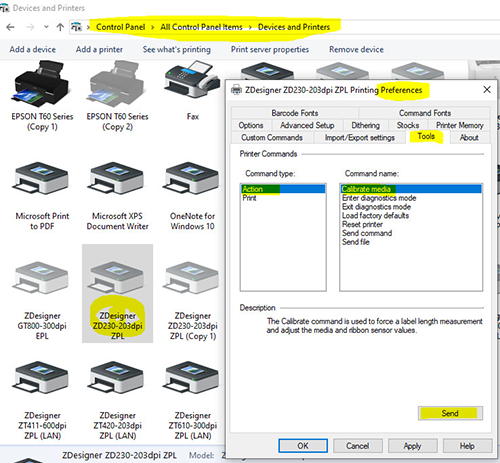Open Print server properties
This screenshot has height=463, width=500.
pyautogui.click(x=270, y=49)
